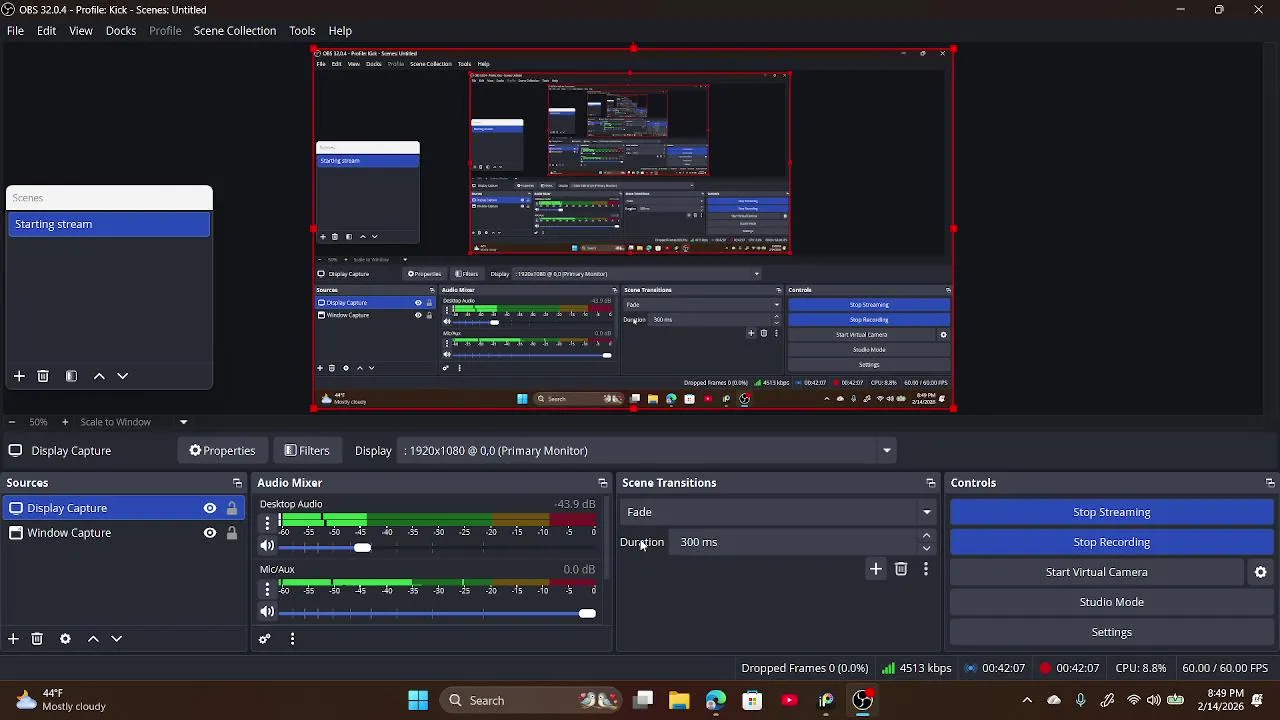Screen dimensions: 1280x720
Task: Open weather widget showing 44°F
Action: [x=60, y=700]
